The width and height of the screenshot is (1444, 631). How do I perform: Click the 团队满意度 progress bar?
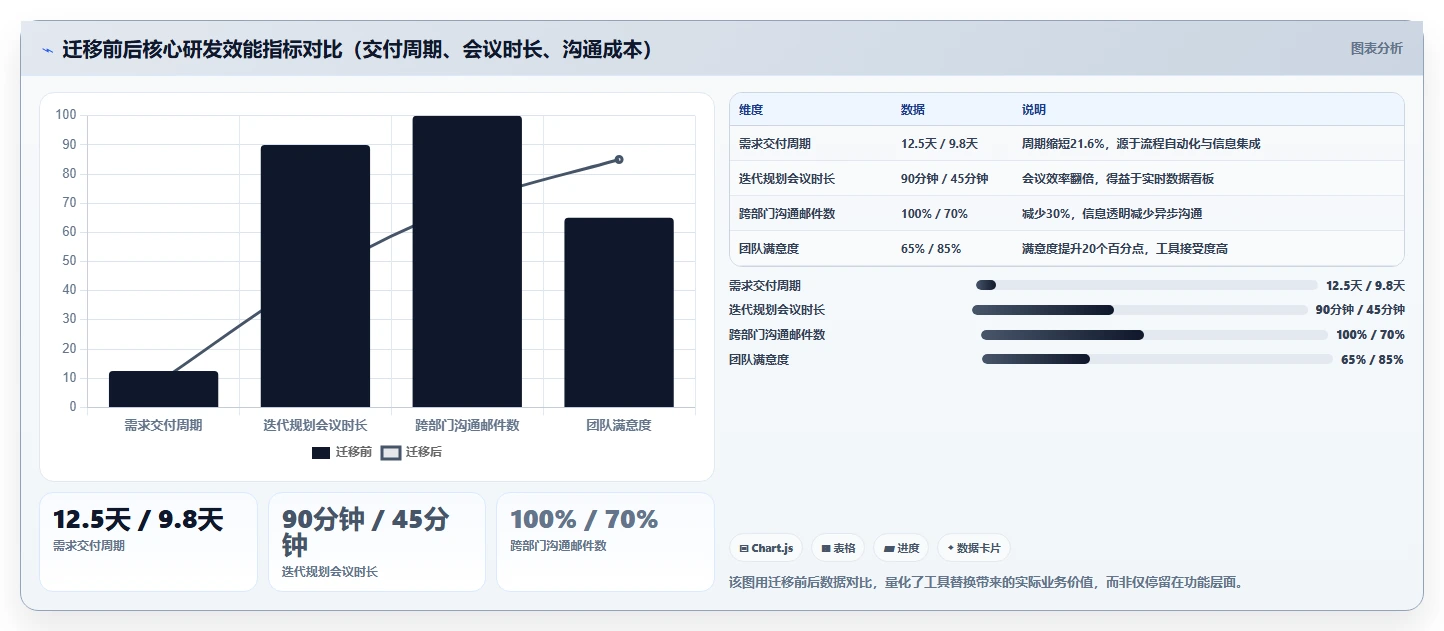pyautogui.click(x=1157, y=359)
